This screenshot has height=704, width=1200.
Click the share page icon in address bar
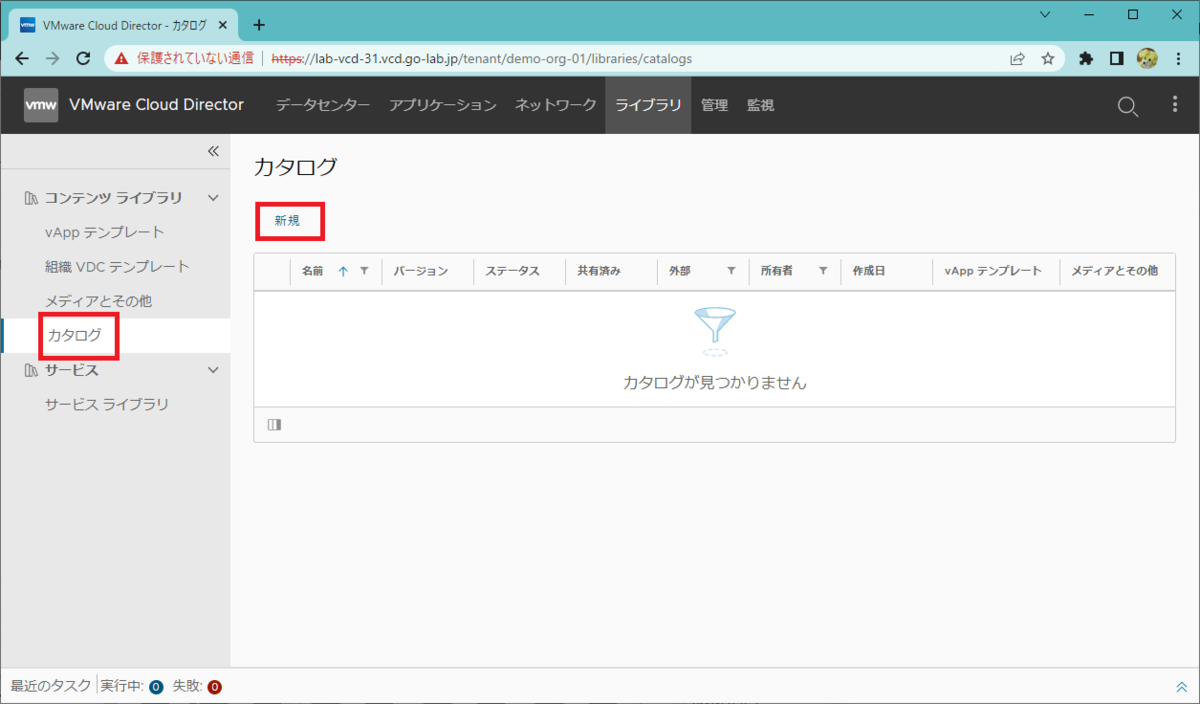[x=1017, y=59]
